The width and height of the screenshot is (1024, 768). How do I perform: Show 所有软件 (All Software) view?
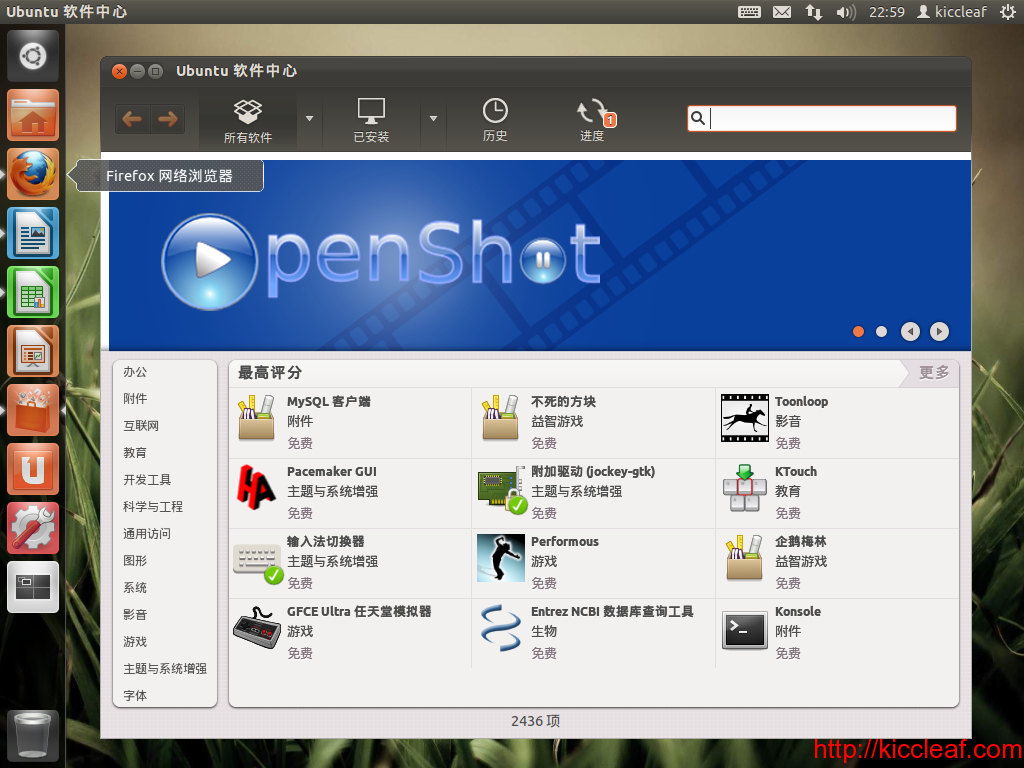coord(248,120)
